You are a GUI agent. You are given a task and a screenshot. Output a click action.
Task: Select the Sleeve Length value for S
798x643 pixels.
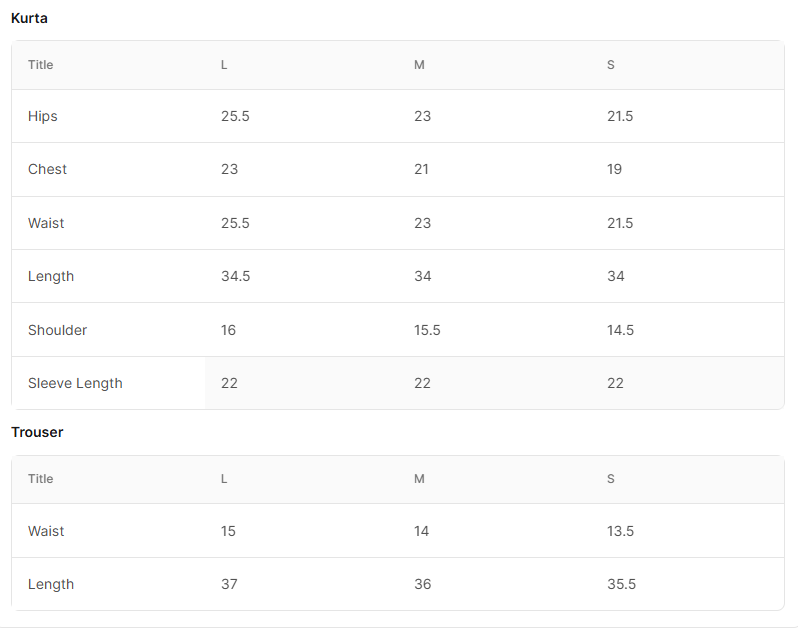615,383
